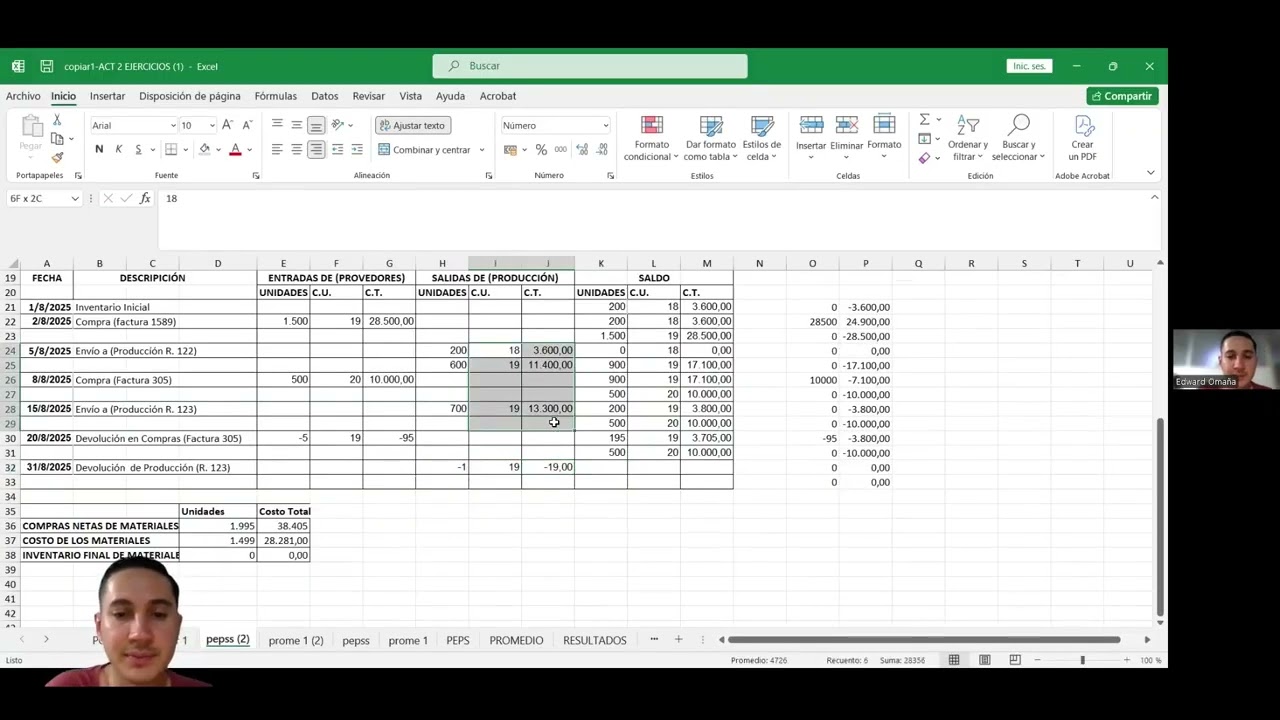Screen dimensions: 1280x720
Task: Click the Inic. ses. button
Action: coord(1029,66)
